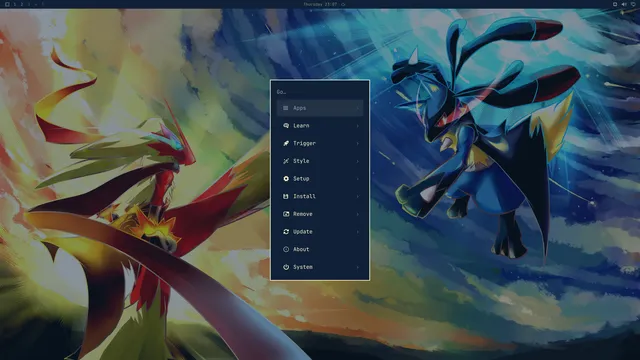Select the Style menu label
The height and width of the screenshot is (360, 640).
coord(301,161)
